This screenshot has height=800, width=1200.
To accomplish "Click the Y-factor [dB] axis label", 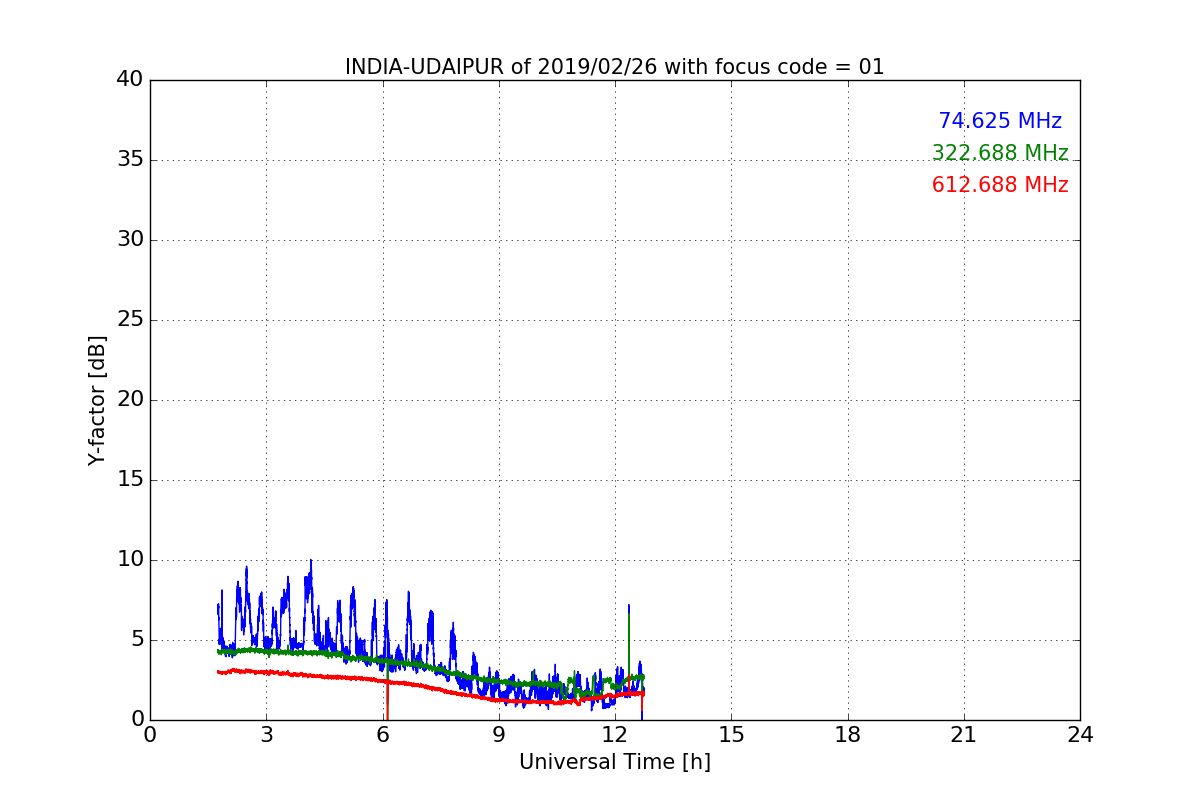I will click(x=96, y=400).
